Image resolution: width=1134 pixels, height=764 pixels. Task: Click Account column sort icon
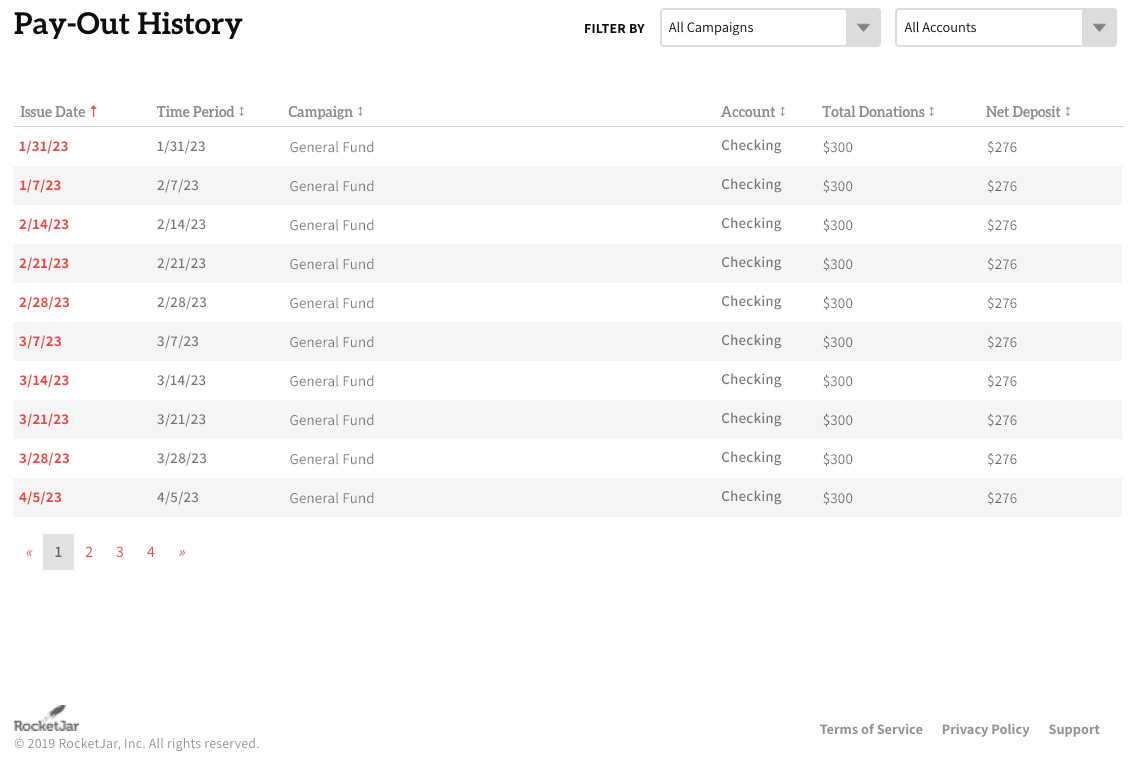point(783,111)
